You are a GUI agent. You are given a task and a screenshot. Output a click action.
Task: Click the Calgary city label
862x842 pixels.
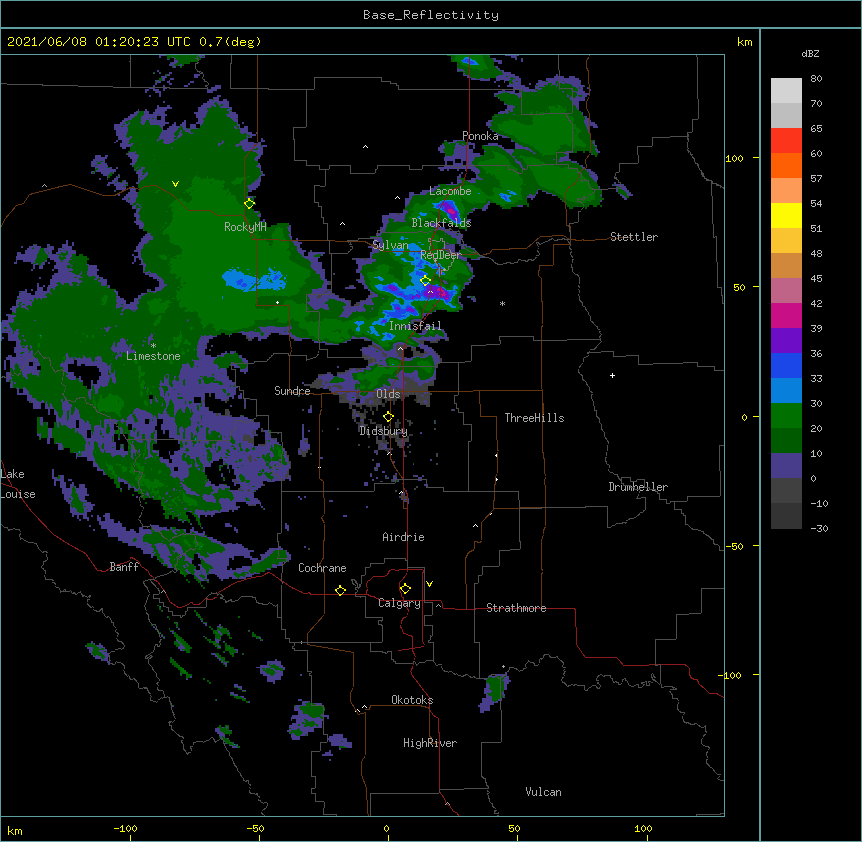pos(399,603)
